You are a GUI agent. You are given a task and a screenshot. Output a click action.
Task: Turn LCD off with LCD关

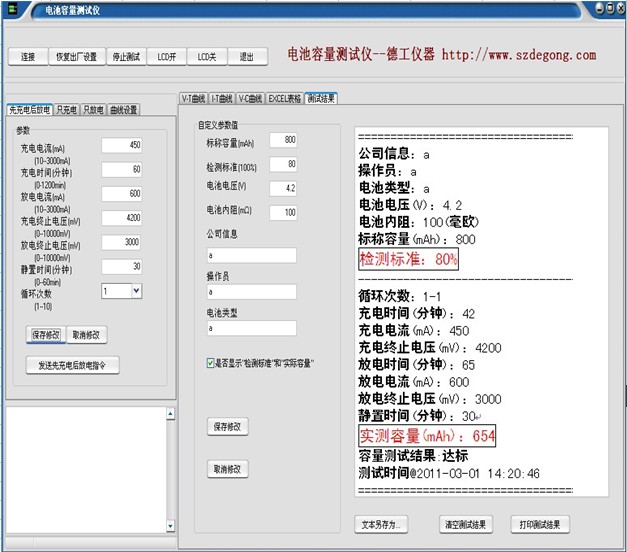point(207,57)
